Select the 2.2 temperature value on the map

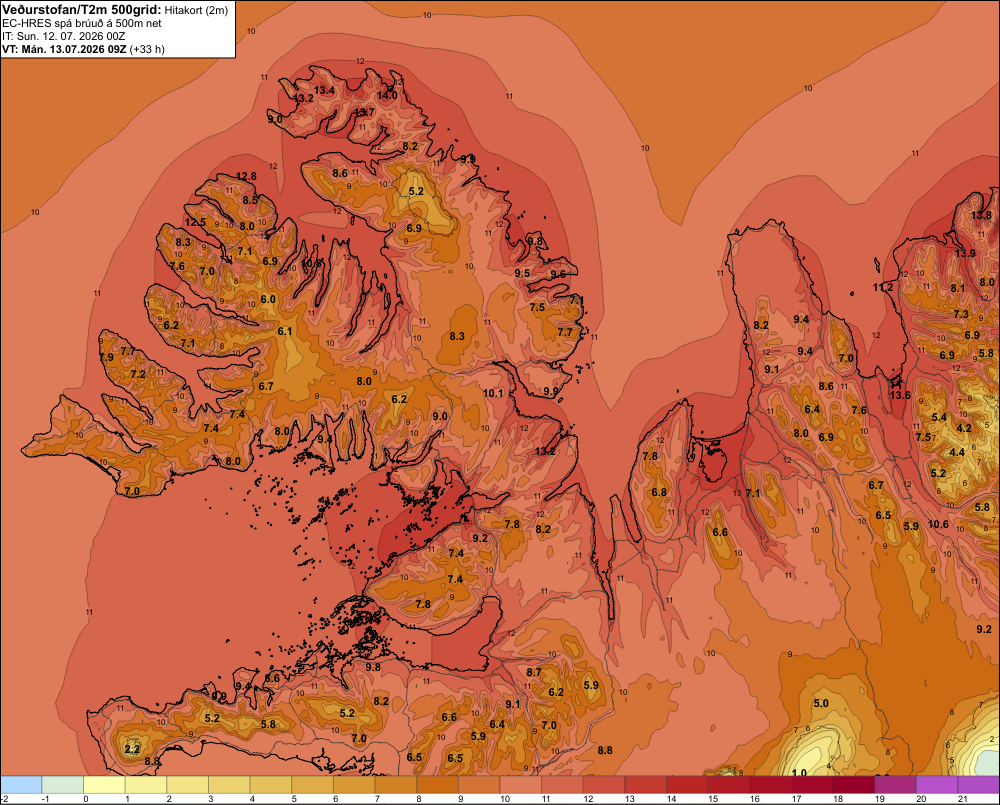[132, 749]
